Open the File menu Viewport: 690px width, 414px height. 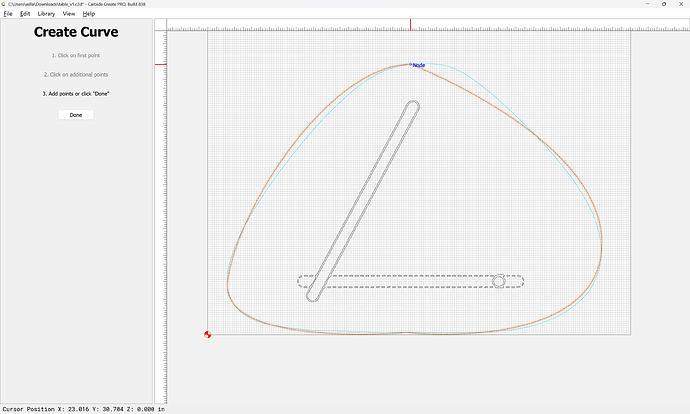[8, 14]
